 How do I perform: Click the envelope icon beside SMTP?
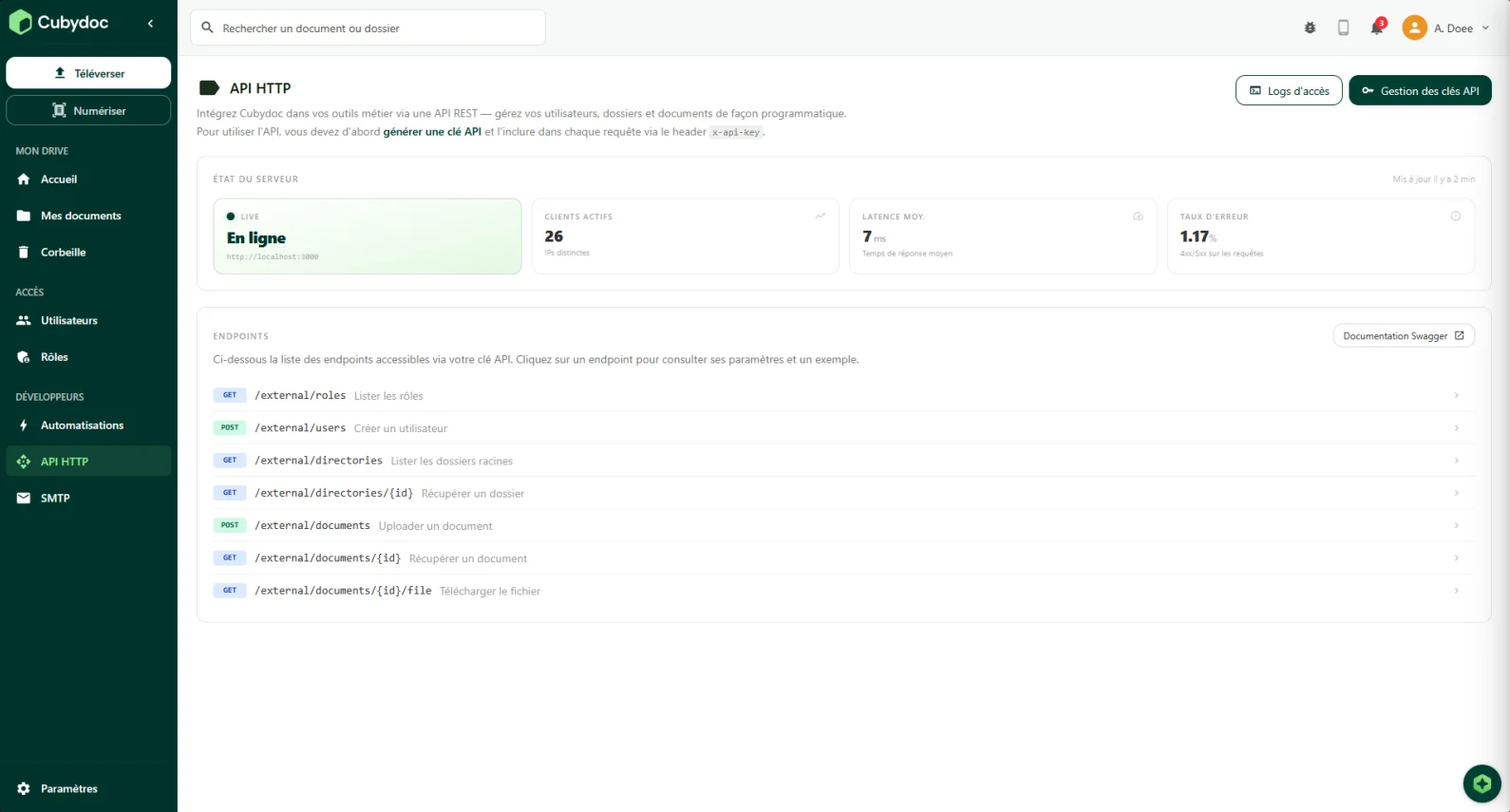pos(24,498)
